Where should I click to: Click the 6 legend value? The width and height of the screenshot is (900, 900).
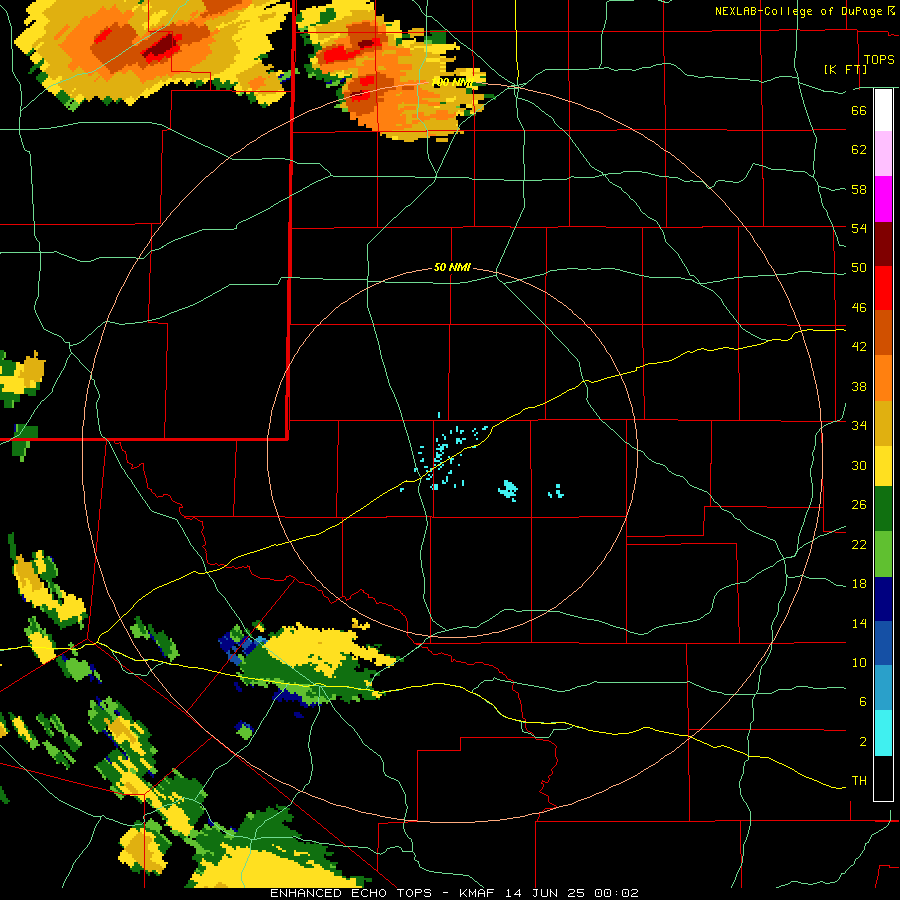863,702
